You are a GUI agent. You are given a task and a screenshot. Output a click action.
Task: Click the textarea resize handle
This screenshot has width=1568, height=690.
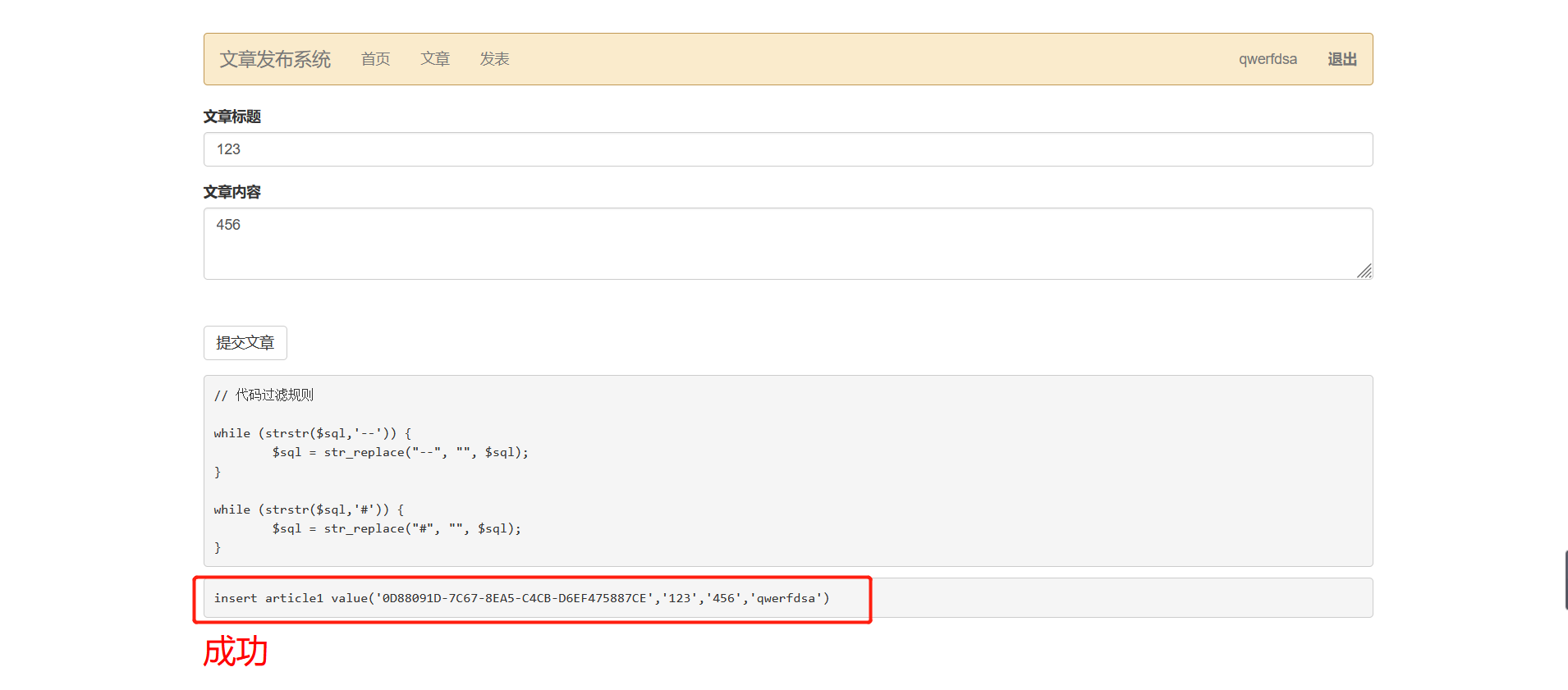pyautogui.click(x=1364, y=271)
